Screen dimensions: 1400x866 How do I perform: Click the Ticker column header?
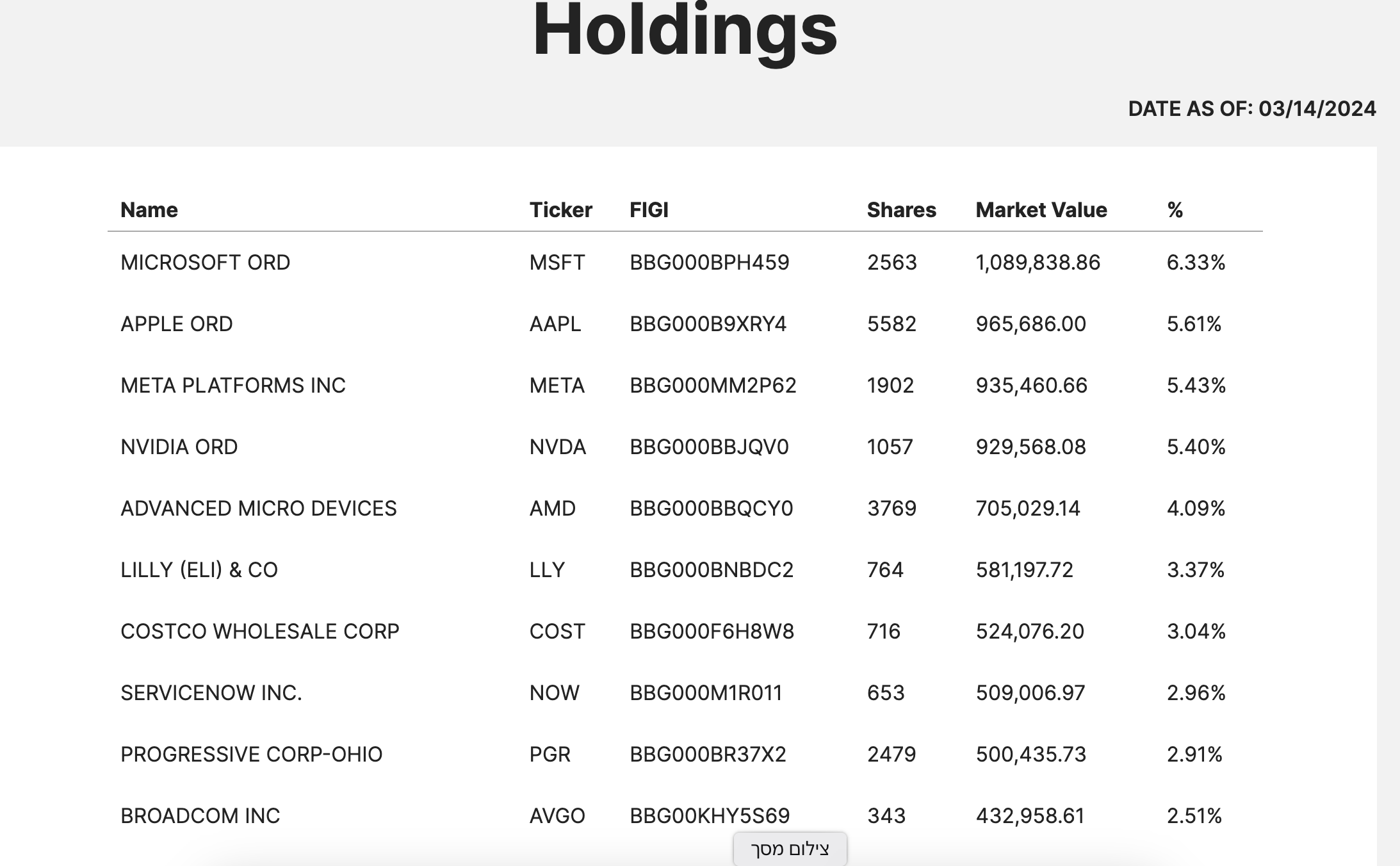click(561, 210)
